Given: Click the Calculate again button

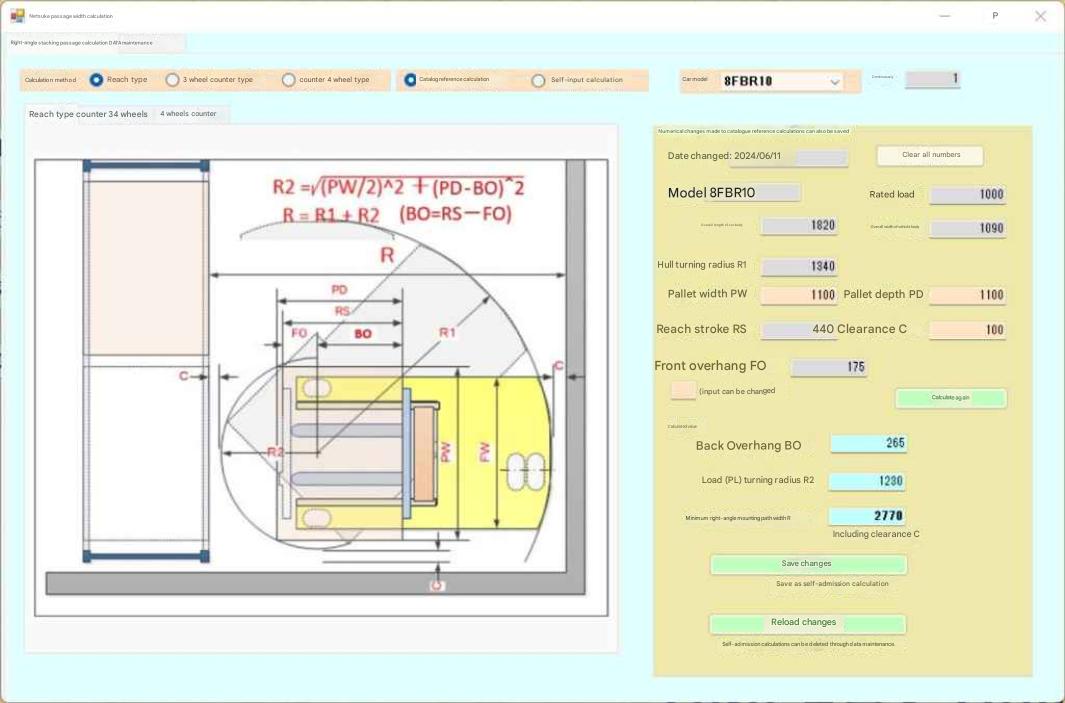Looking at the screenshot, I should (x=950, y=398).
